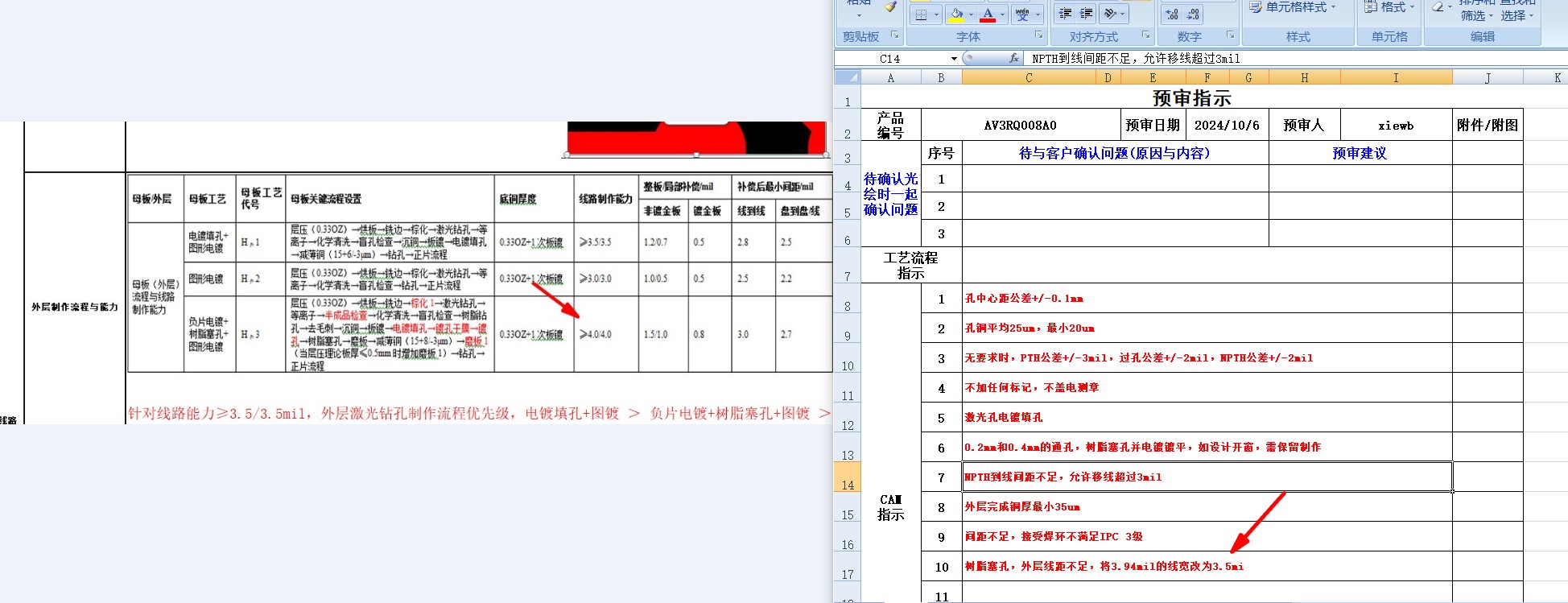Select the cell 树脂塞孔, 外层线距不足
This screenshot has width=1568, height=603.
(1207, 566)
